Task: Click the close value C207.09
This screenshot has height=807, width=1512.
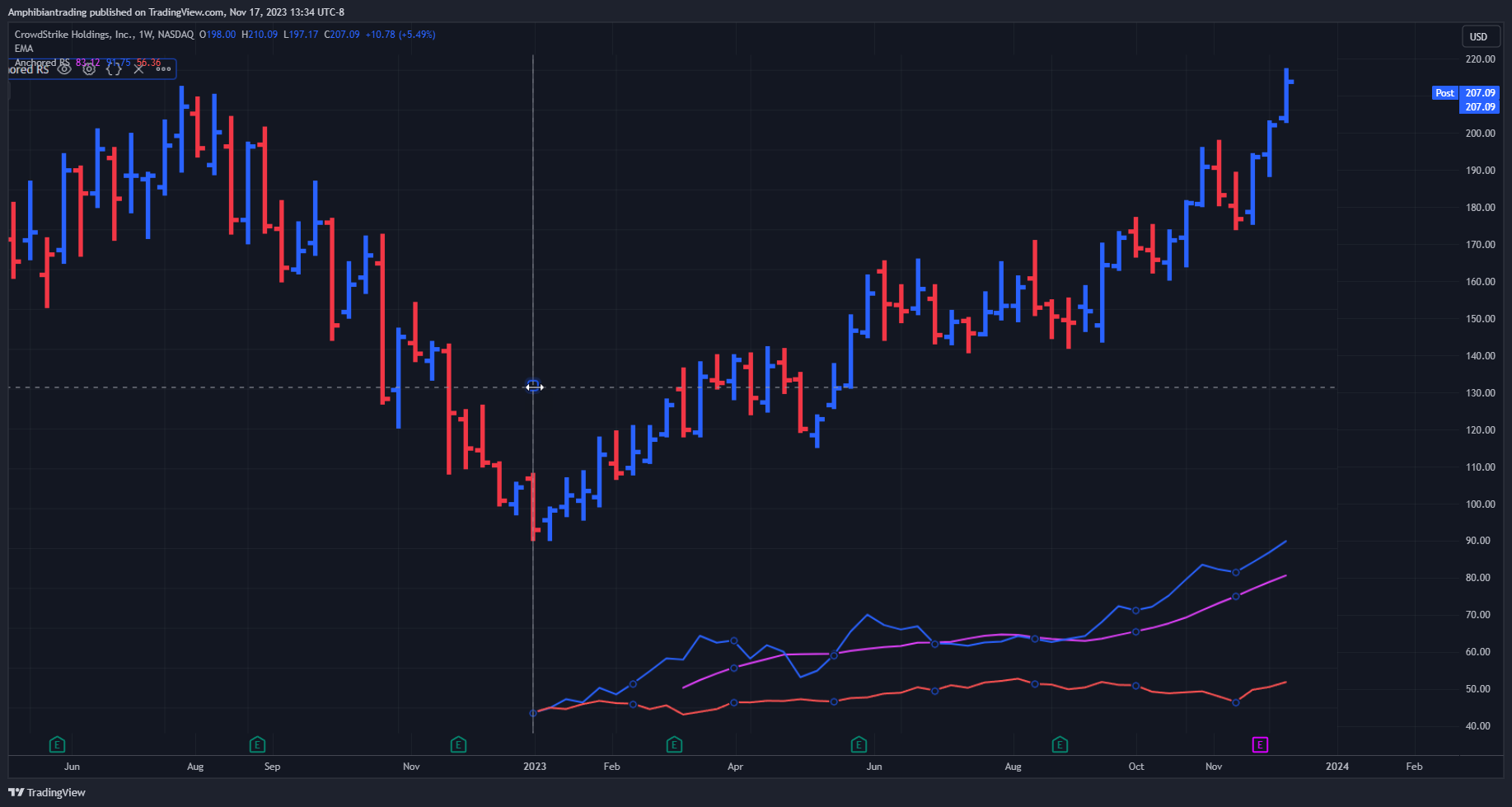Action: point(342,35)
